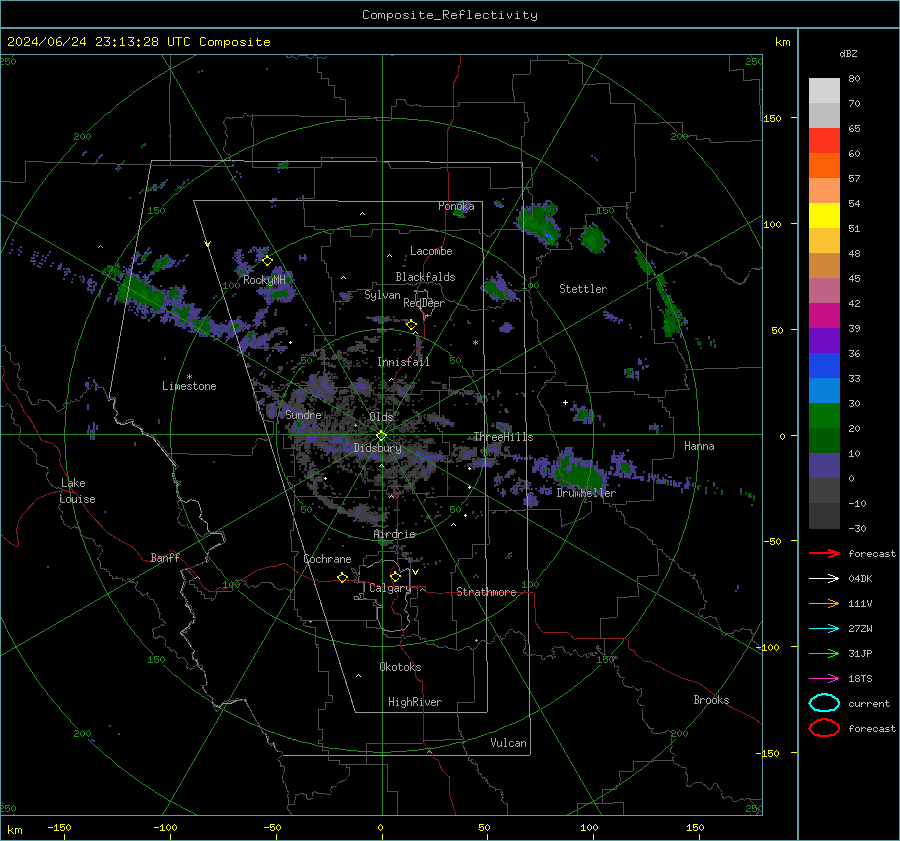Screen dimensions: 900x841
Task: Select the red 60–65 dBZ swatch
Action: 824,141
